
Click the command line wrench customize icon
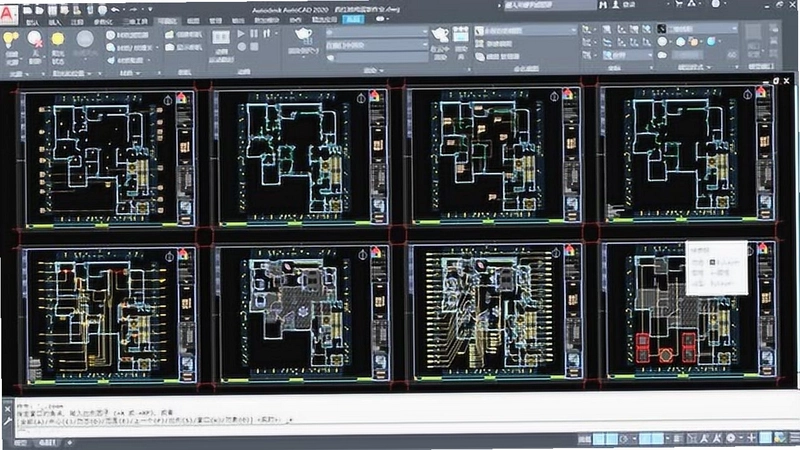(7, 421)
